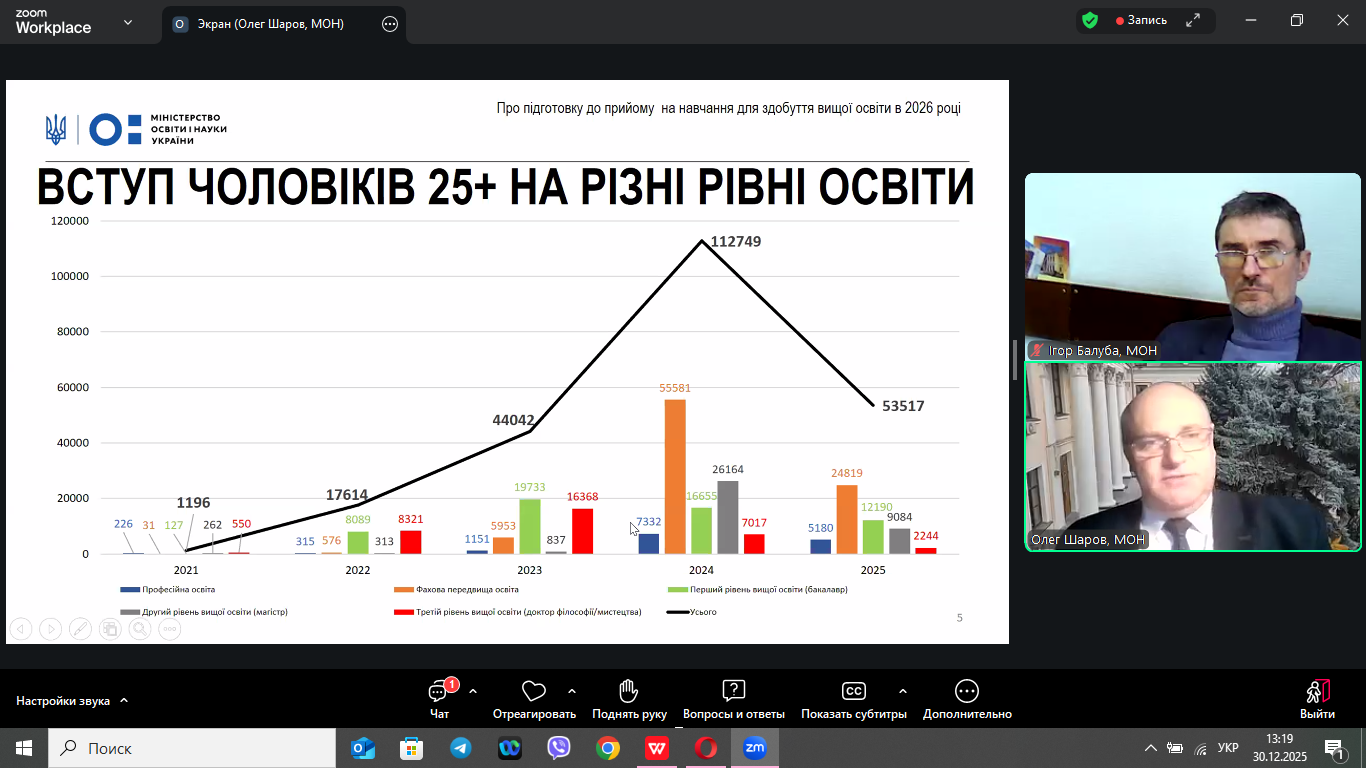Open the Windows Start menu

pyautogui.click(x=24, y=748)
